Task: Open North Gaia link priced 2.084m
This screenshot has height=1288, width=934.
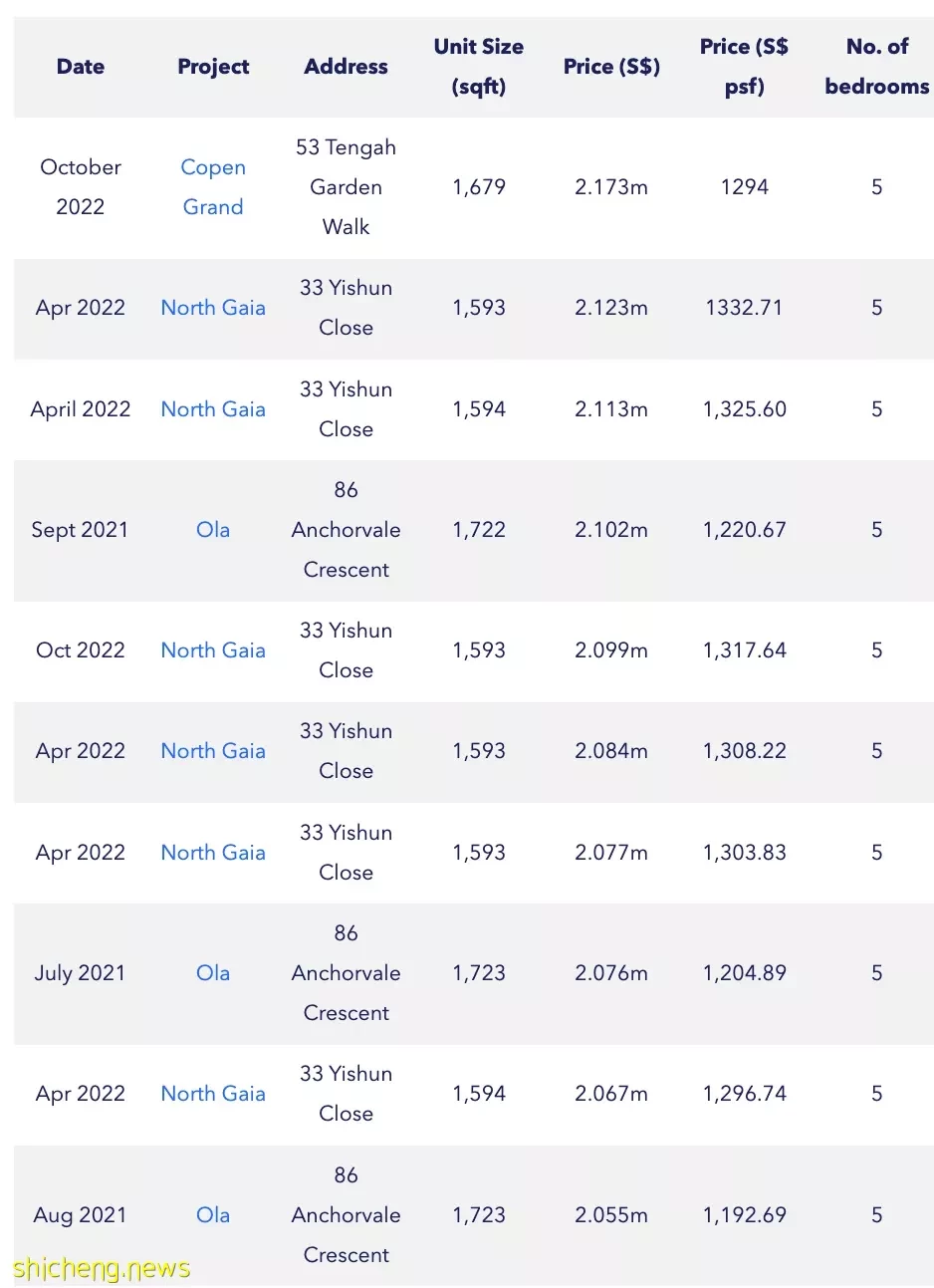Action: tap(213, 751)
